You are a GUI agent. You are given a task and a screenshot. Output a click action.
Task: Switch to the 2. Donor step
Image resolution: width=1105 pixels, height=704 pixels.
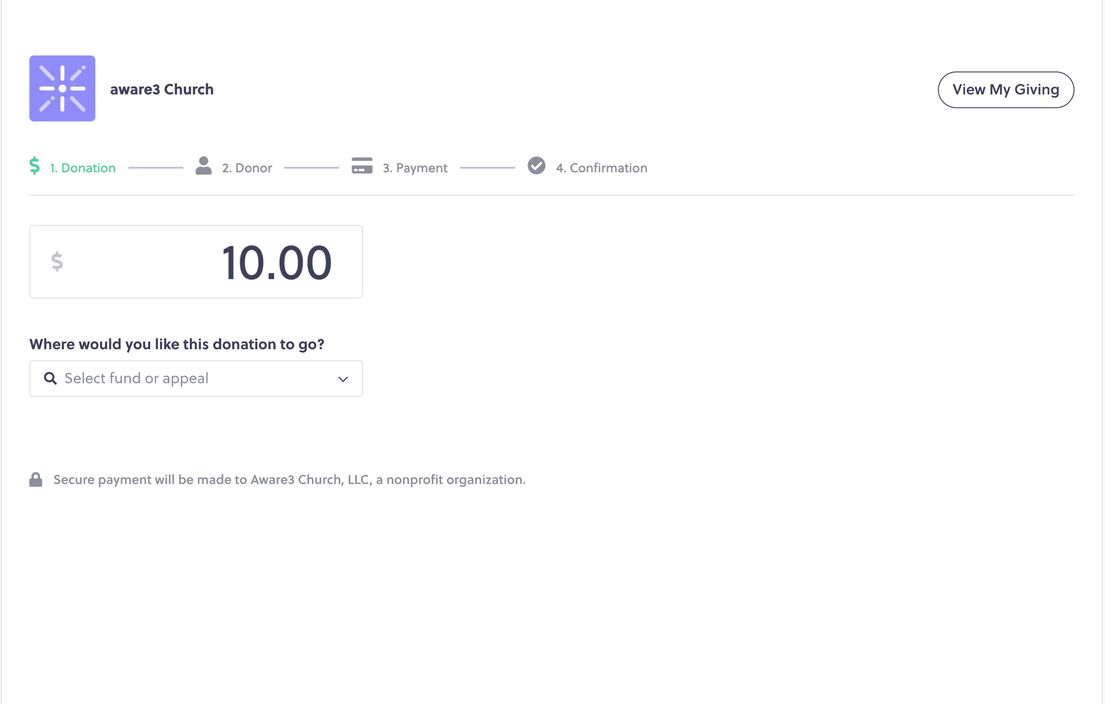[247, 168]
